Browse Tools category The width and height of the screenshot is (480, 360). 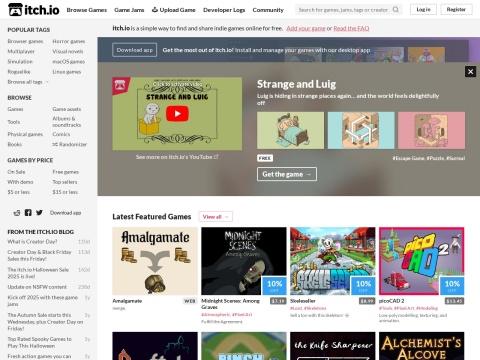coord(14,122)
